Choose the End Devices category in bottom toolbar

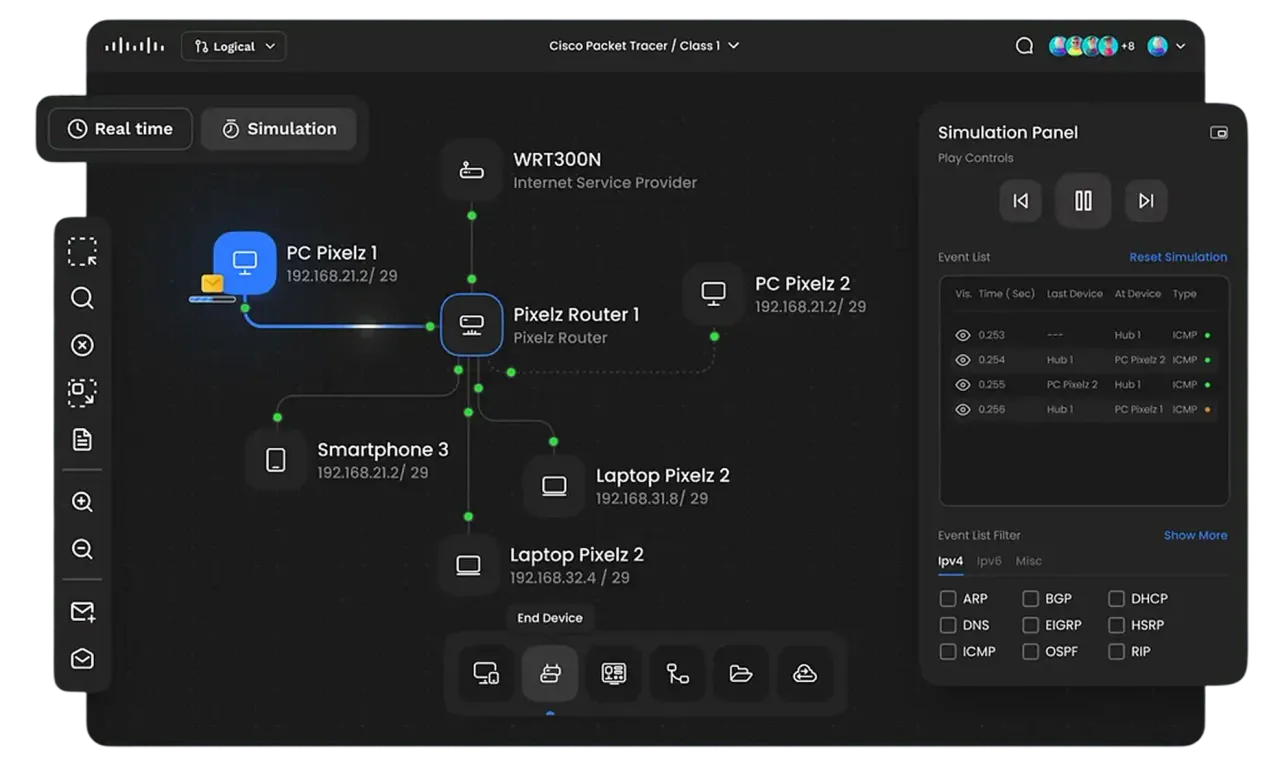[x=486, y=673]
